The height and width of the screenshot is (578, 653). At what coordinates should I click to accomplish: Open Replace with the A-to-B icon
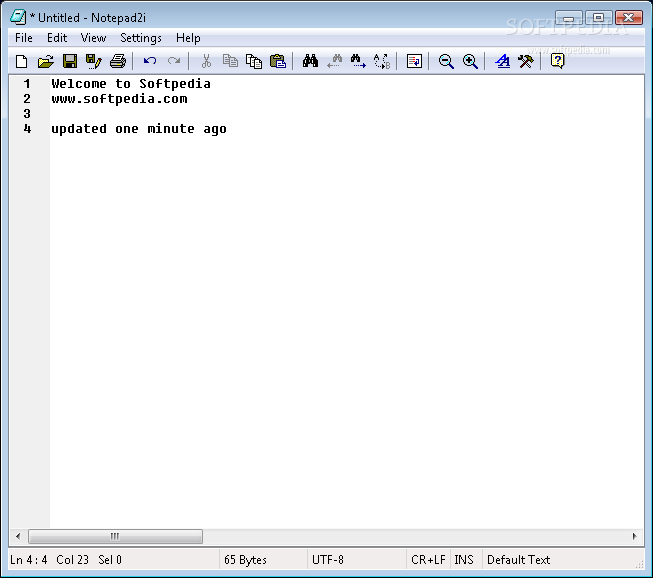[382, 62]
